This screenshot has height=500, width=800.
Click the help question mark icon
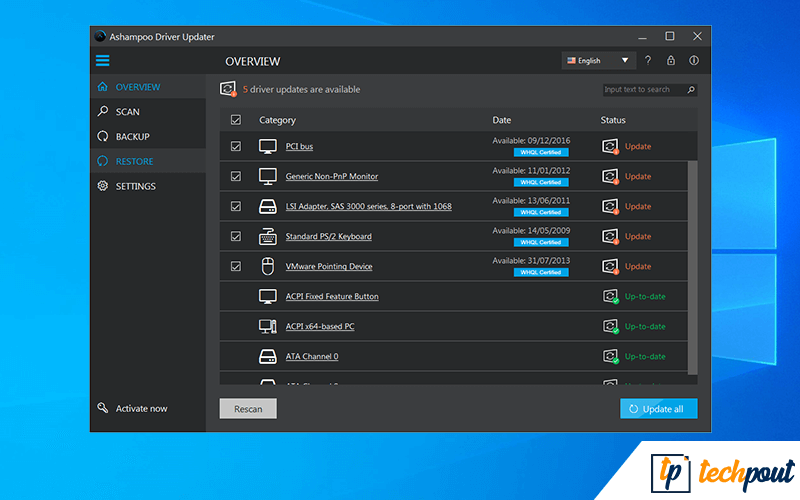point(647,61)
